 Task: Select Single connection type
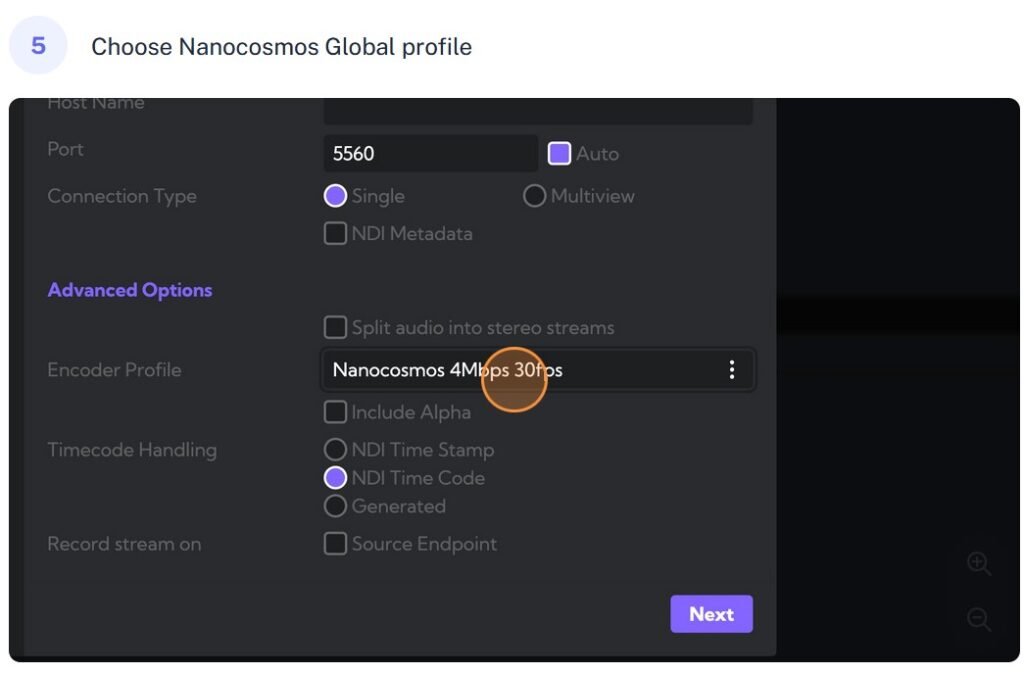click(x=335, y=195)
